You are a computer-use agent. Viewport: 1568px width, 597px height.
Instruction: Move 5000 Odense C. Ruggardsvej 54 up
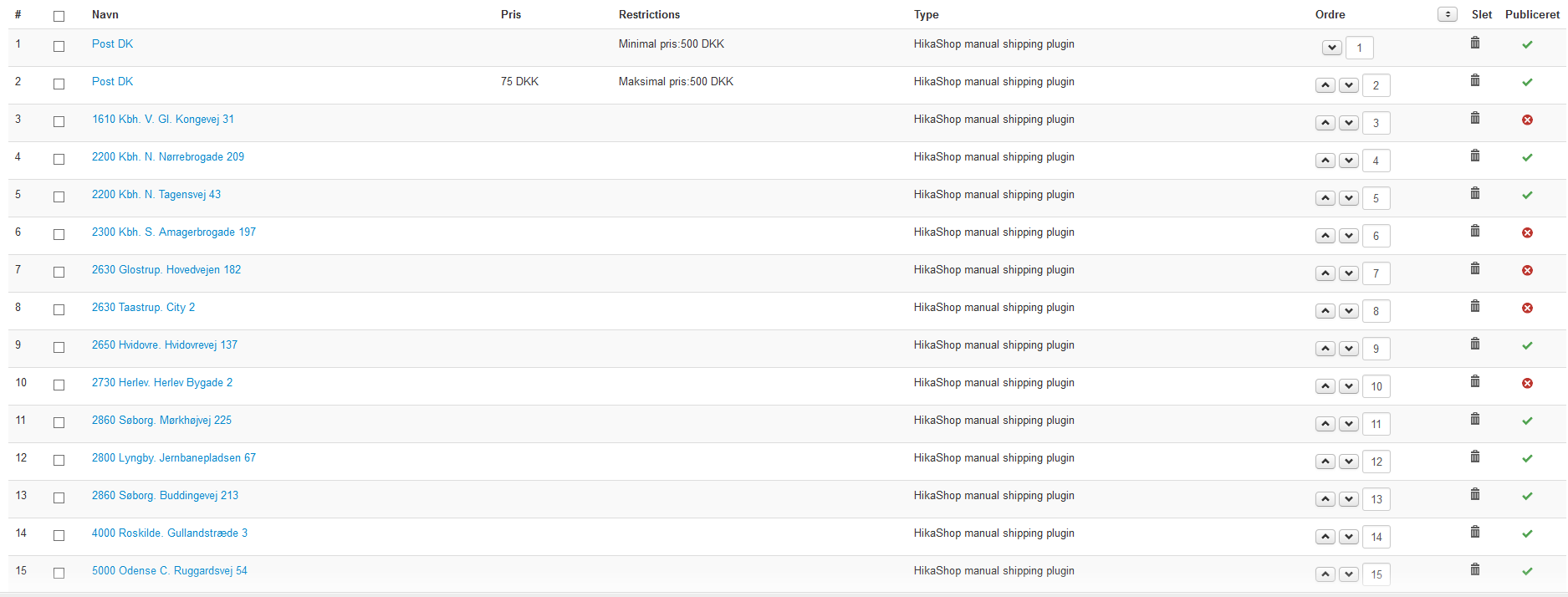(1325, 574)
